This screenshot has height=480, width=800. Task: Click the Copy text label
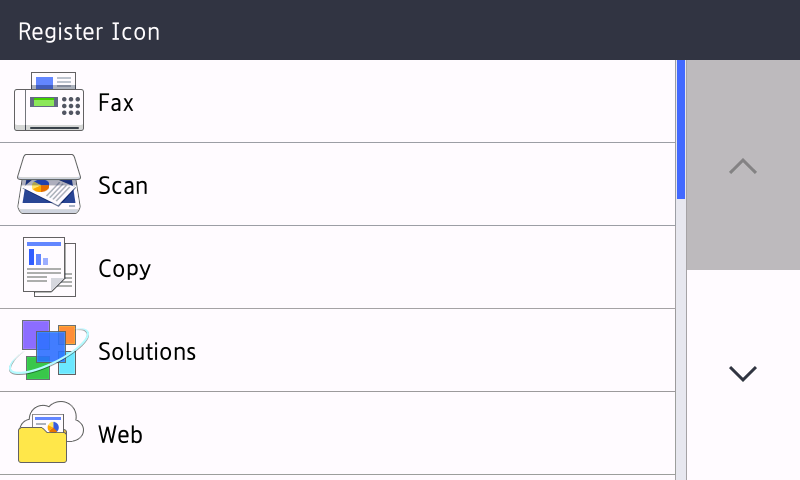tap(125, 269)
